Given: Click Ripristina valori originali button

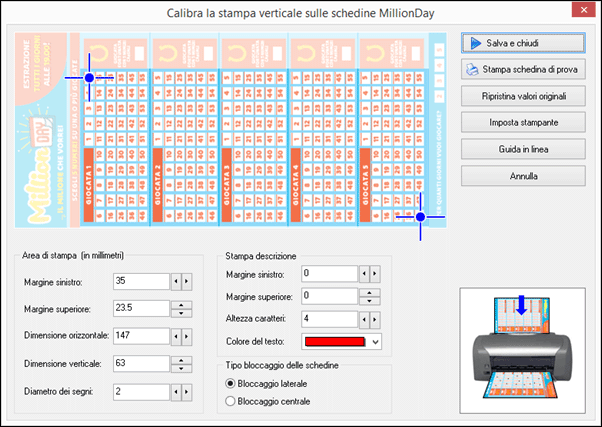Looking at the screenshot, I should tap(522, 96).
